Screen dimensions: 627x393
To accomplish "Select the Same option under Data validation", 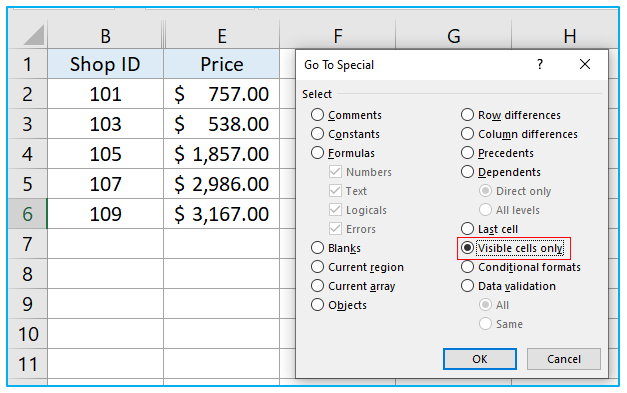I will tap(485, 324).
